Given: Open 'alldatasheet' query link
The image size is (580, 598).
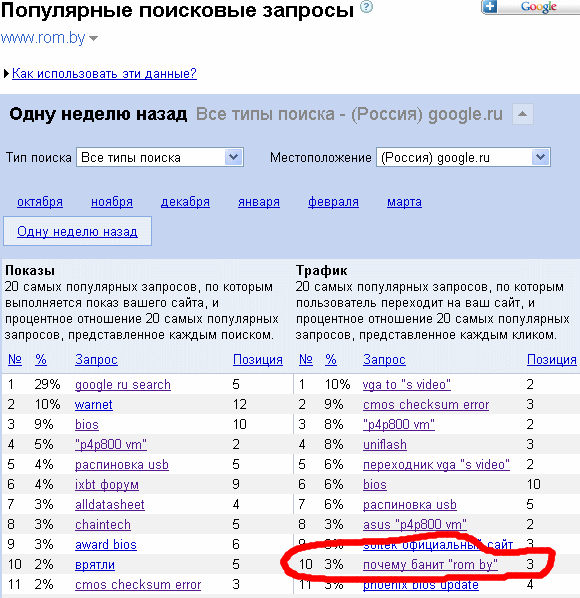Looking at the screenshot, I should (x=110, y=505).
